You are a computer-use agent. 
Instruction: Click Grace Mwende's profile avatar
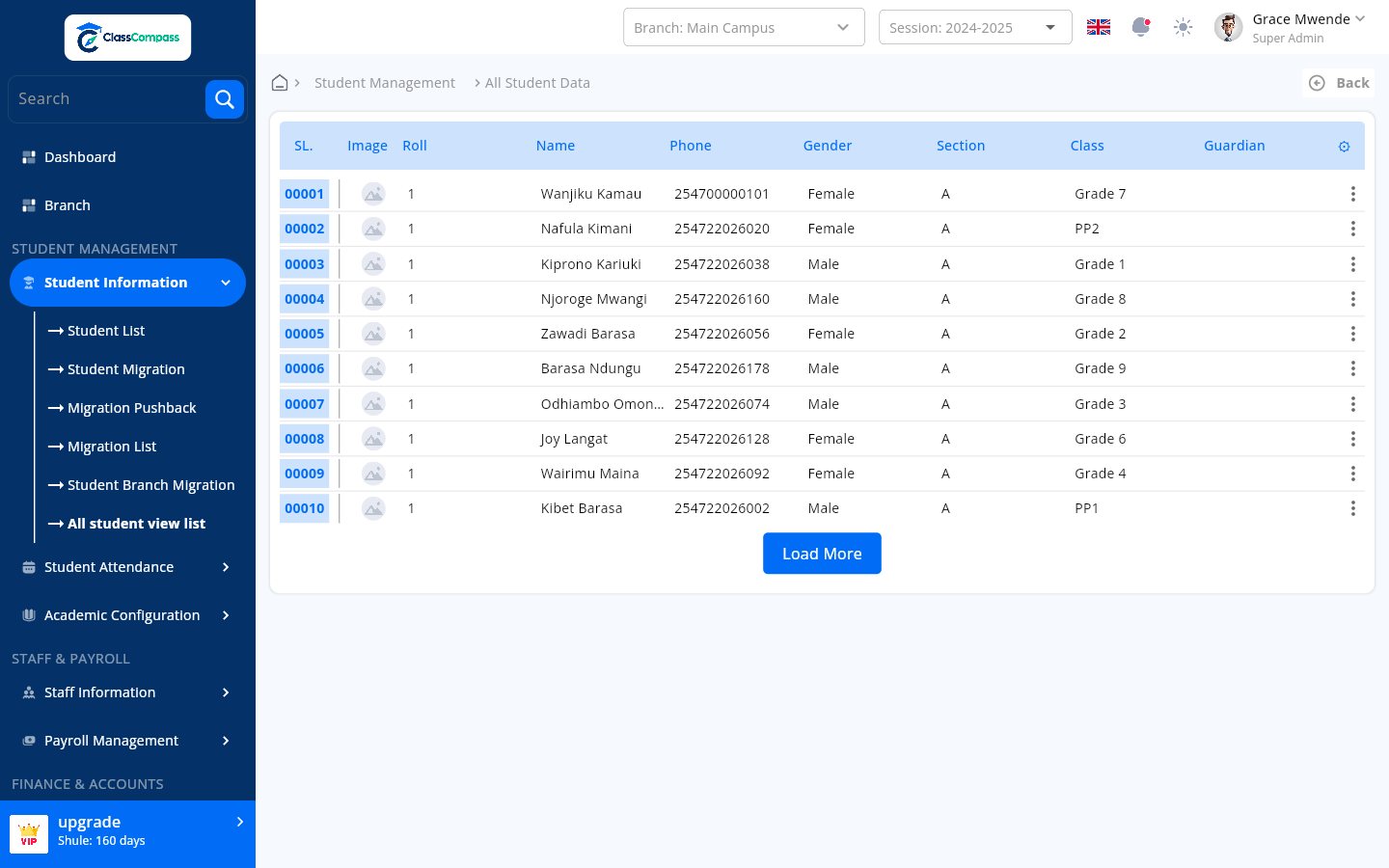click(1228, 27)
